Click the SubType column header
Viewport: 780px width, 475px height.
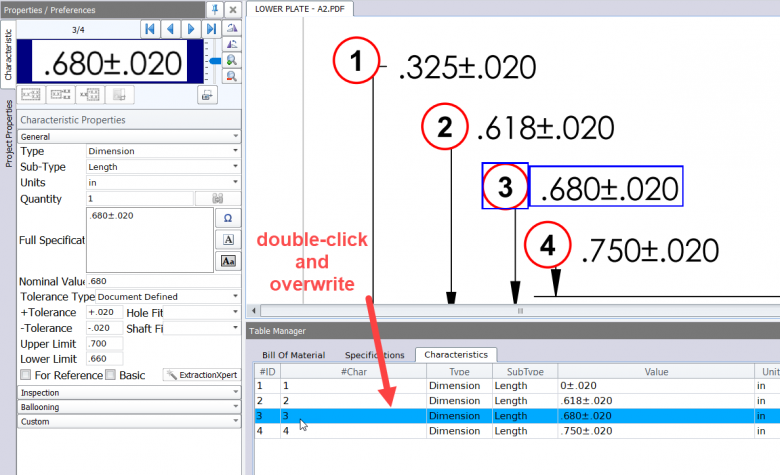point(525,372)
